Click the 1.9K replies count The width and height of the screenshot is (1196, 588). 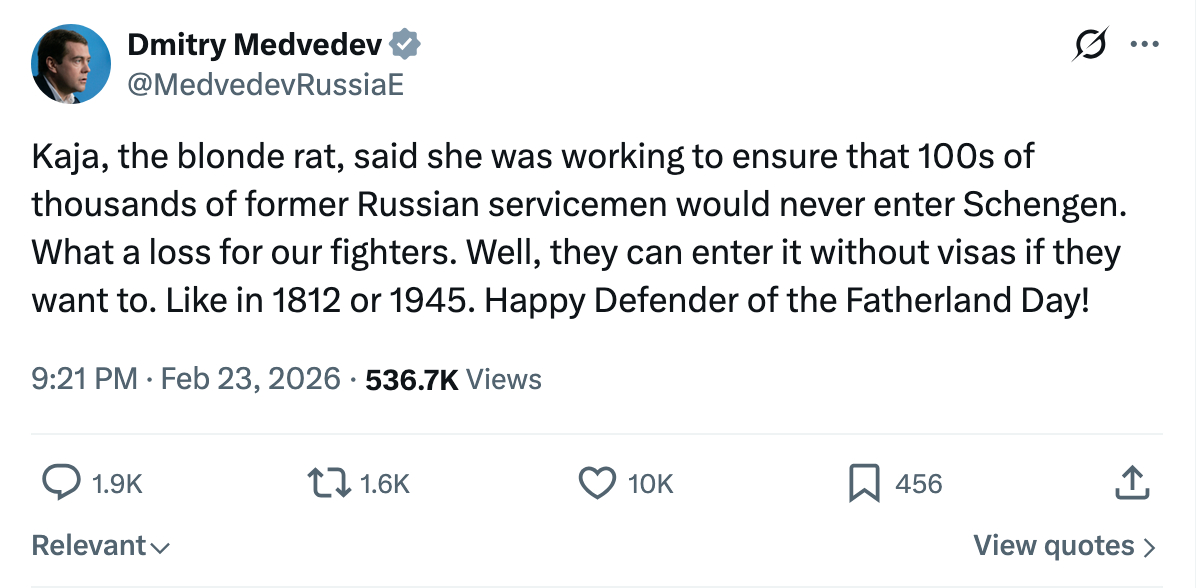[118, 484]
